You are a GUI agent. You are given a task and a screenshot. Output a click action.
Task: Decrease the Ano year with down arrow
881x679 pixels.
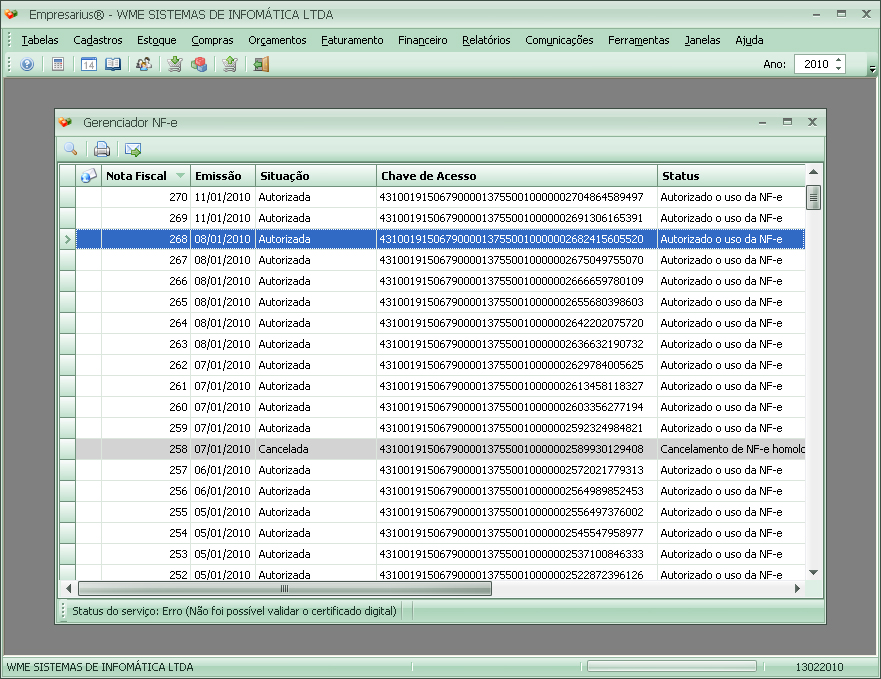[x=838, y=69]
